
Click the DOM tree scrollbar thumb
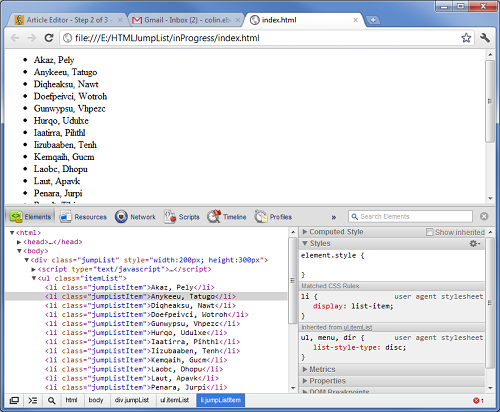click(293, 280)
